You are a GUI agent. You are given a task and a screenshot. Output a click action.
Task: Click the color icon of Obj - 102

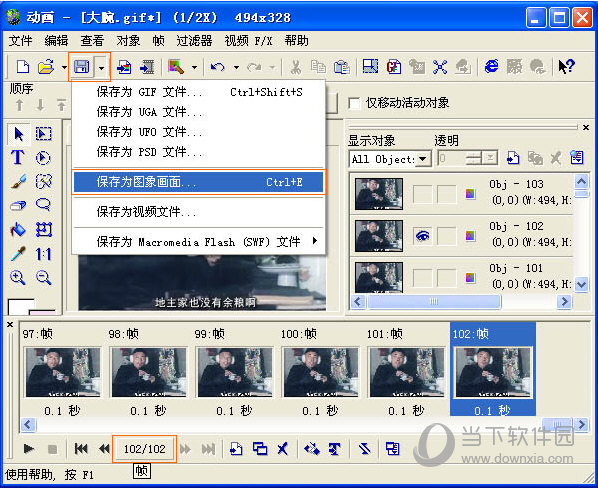coord(470,236)
